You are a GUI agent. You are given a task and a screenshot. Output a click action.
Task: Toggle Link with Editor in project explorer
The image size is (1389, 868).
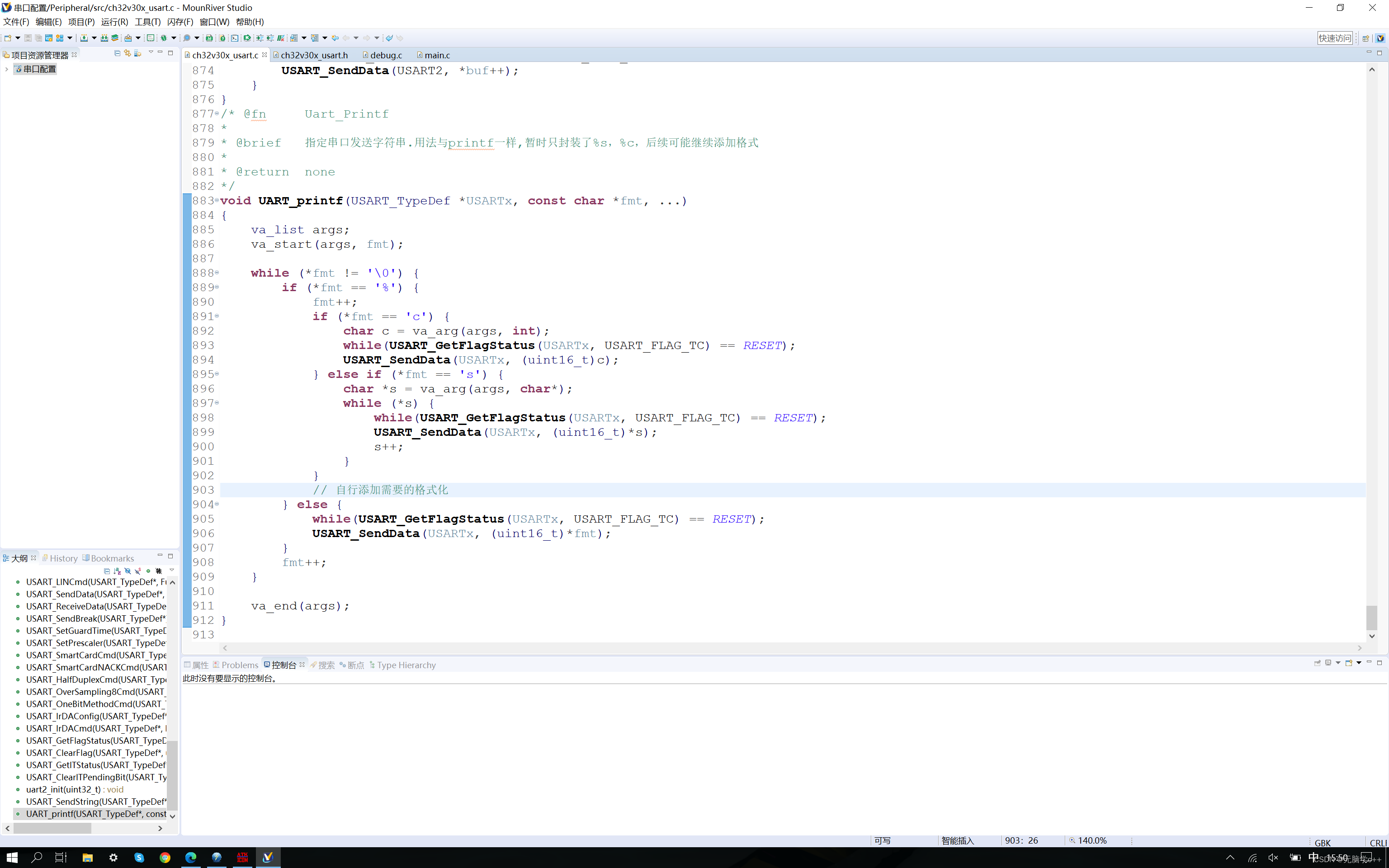pos(128,53)
